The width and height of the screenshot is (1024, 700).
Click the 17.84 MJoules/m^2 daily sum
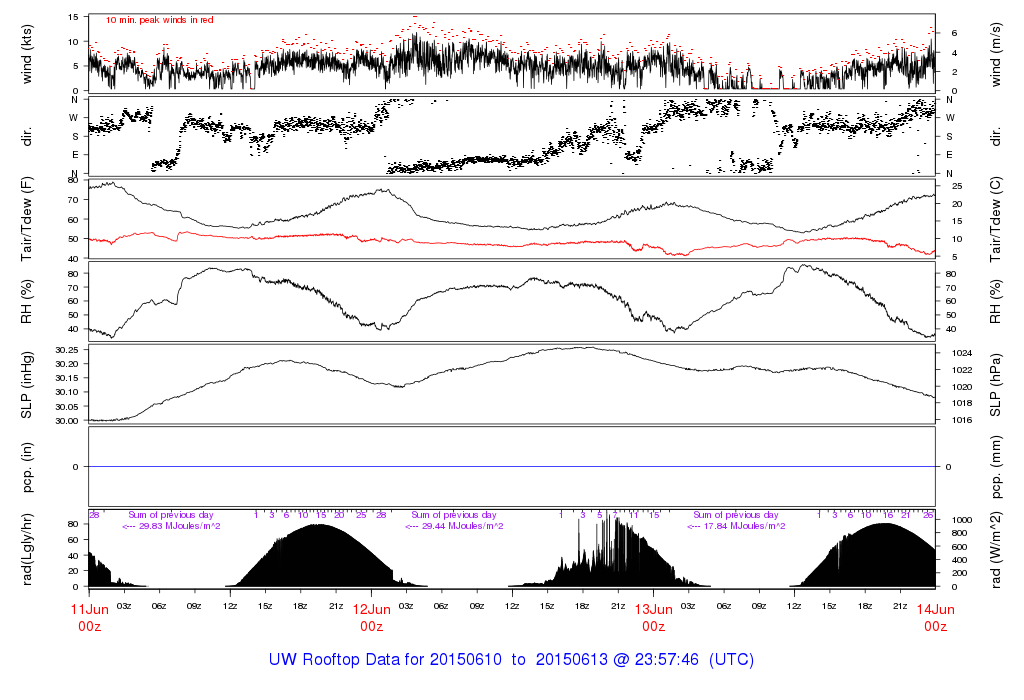pyautogui.click(x=736, y=526)
